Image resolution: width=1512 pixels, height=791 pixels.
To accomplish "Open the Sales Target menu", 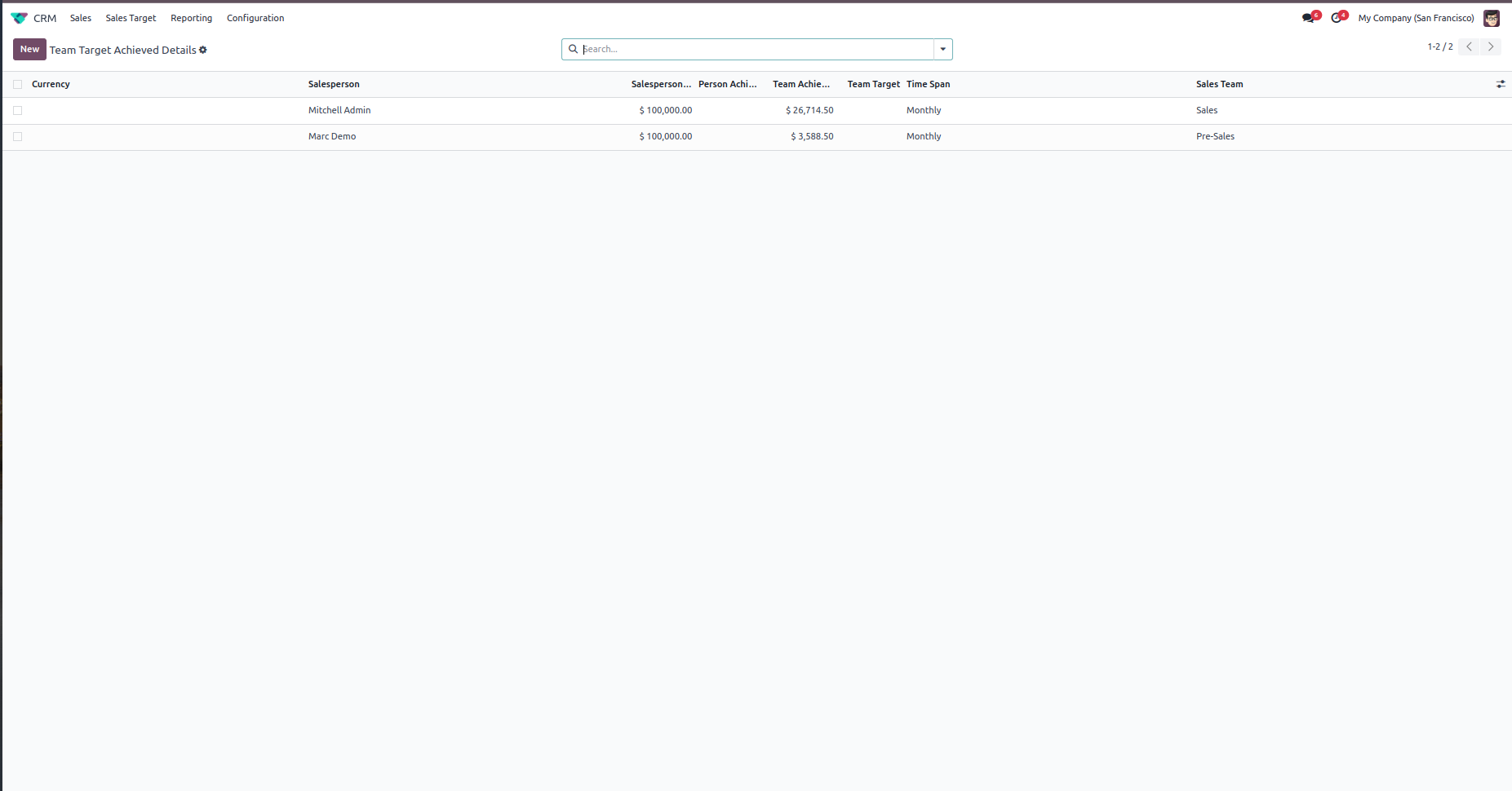I will pyautogui.click(x=131, y=18).
